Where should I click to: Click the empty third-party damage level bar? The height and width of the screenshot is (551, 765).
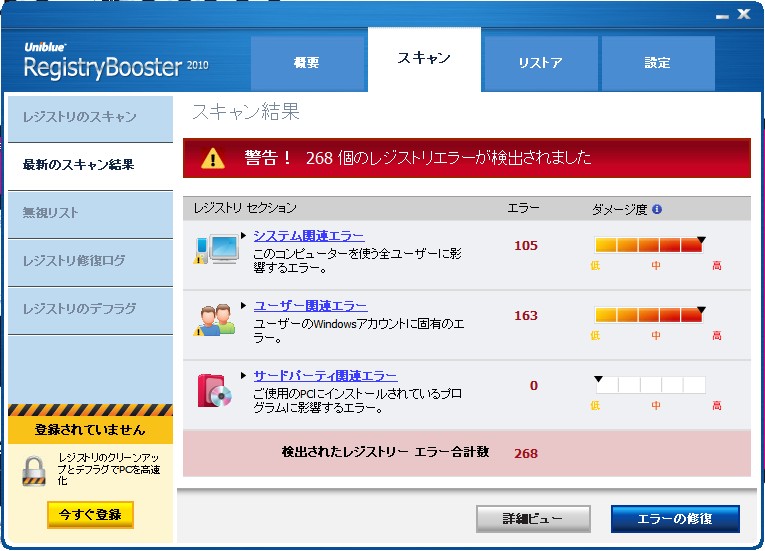(650, 385)
